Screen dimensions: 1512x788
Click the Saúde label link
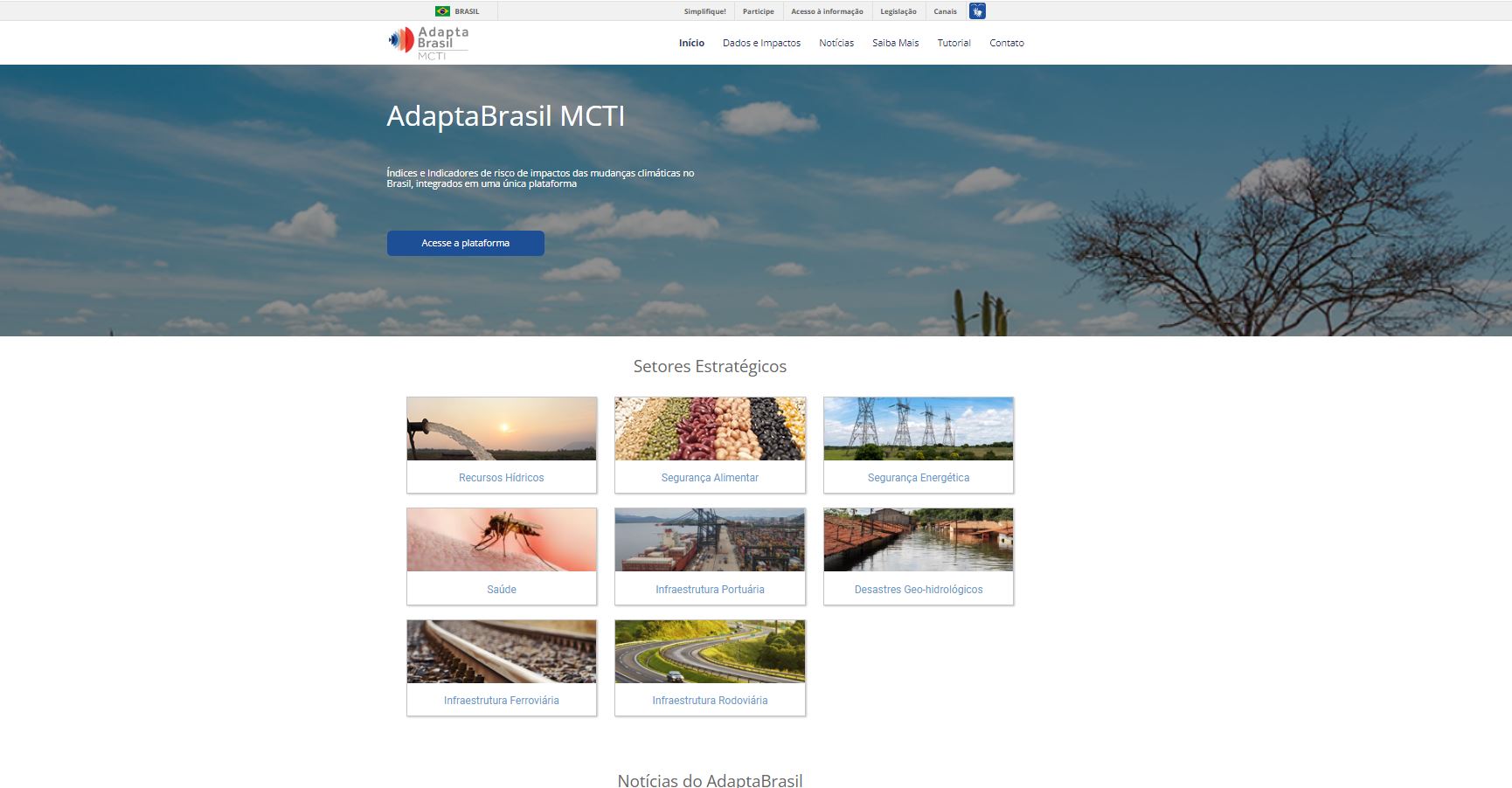[x=502, y=590]
